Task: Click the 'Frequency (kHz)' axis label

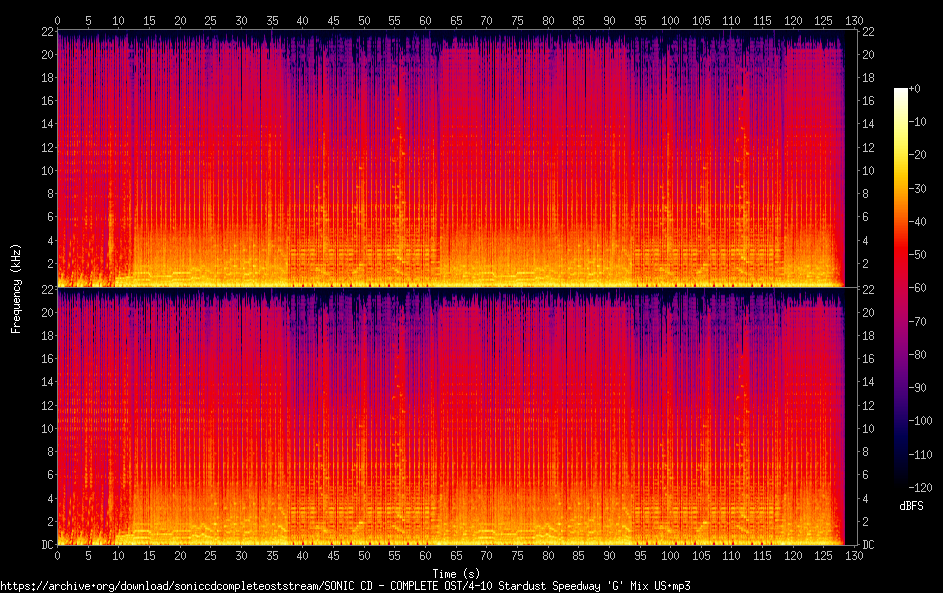Action: pos(16,288)
